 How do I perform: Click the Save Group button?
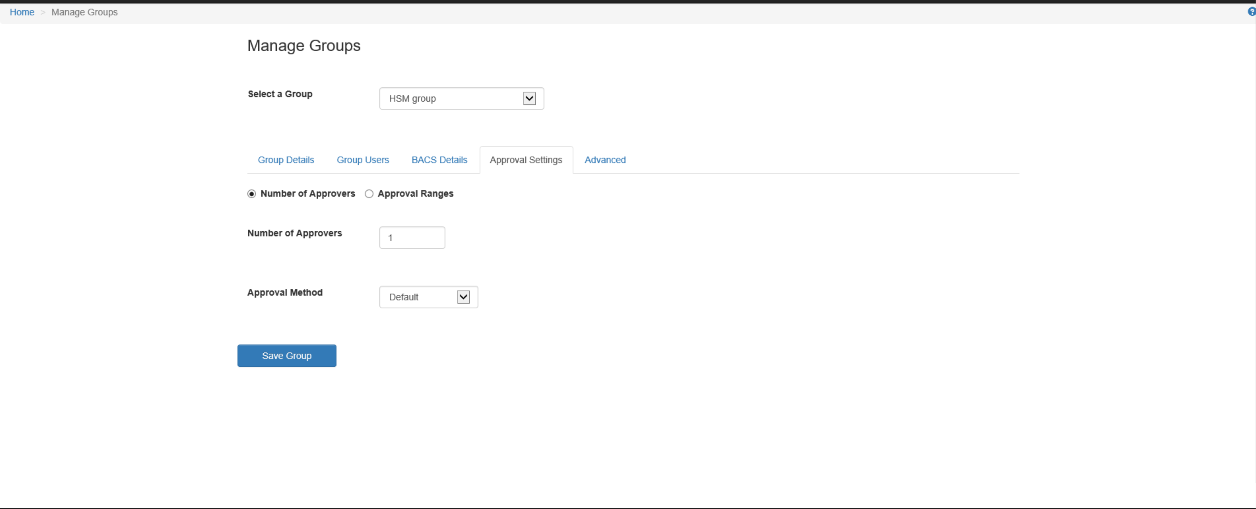pyautogui.click(x=287, y=356)
